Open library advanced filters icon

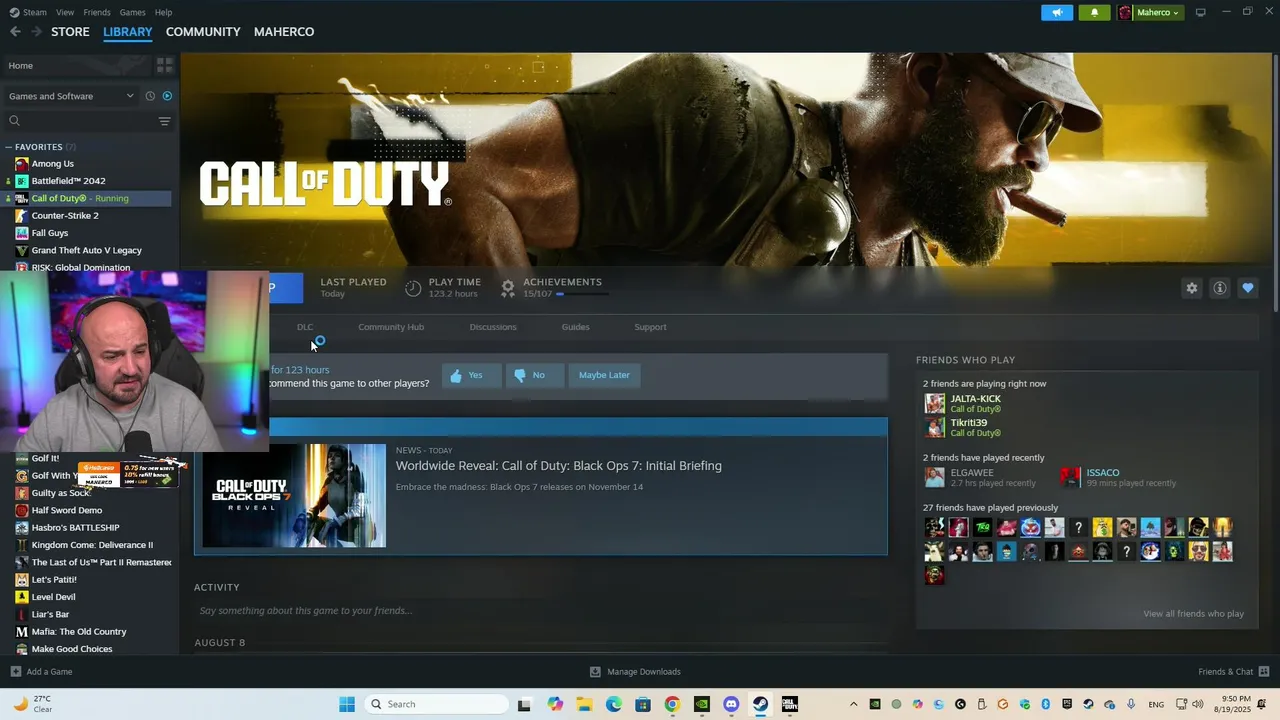[x=165, y=121]
